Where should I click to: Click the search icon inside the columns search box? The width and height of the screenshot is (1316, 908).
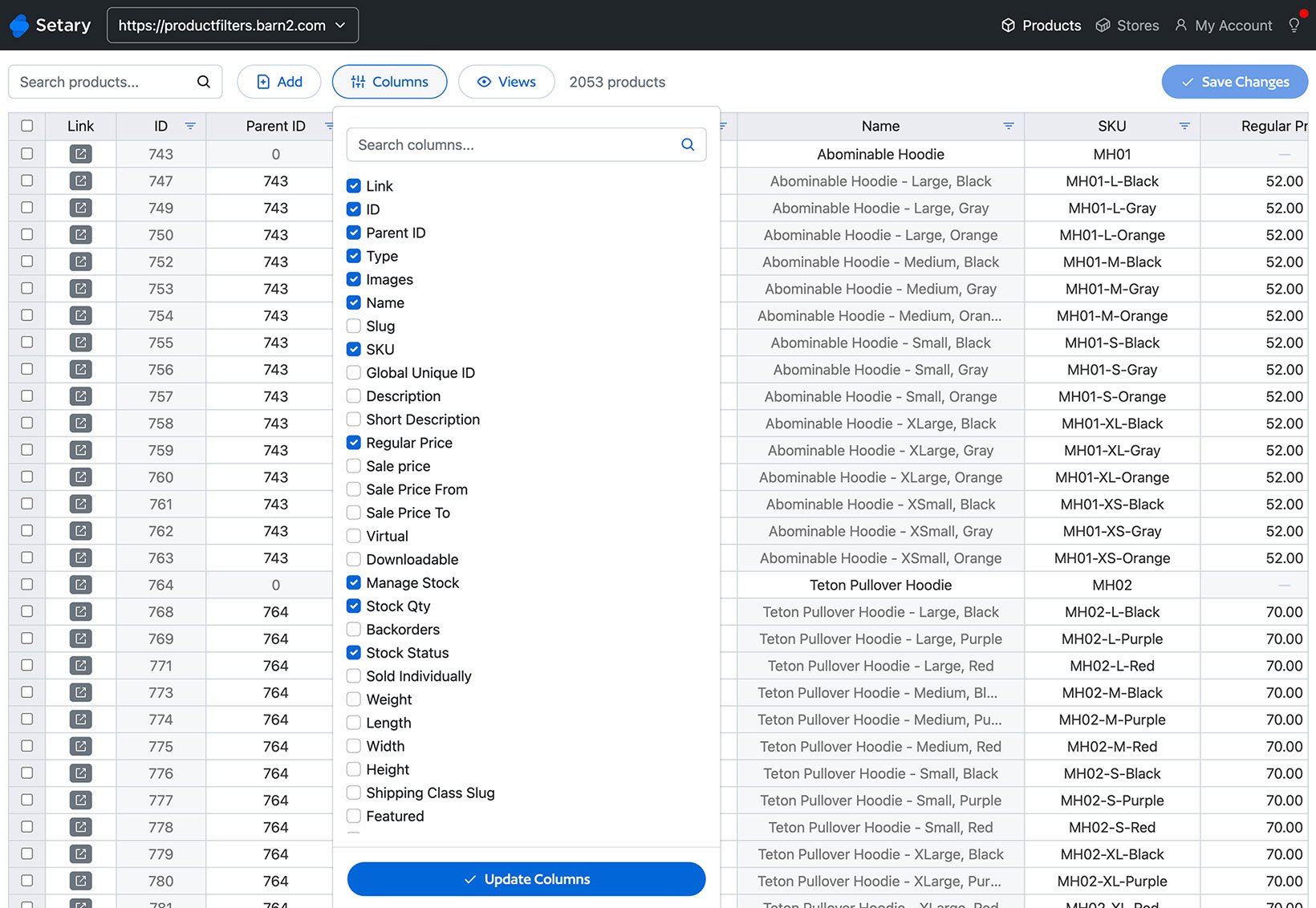(x=687, y=144)
